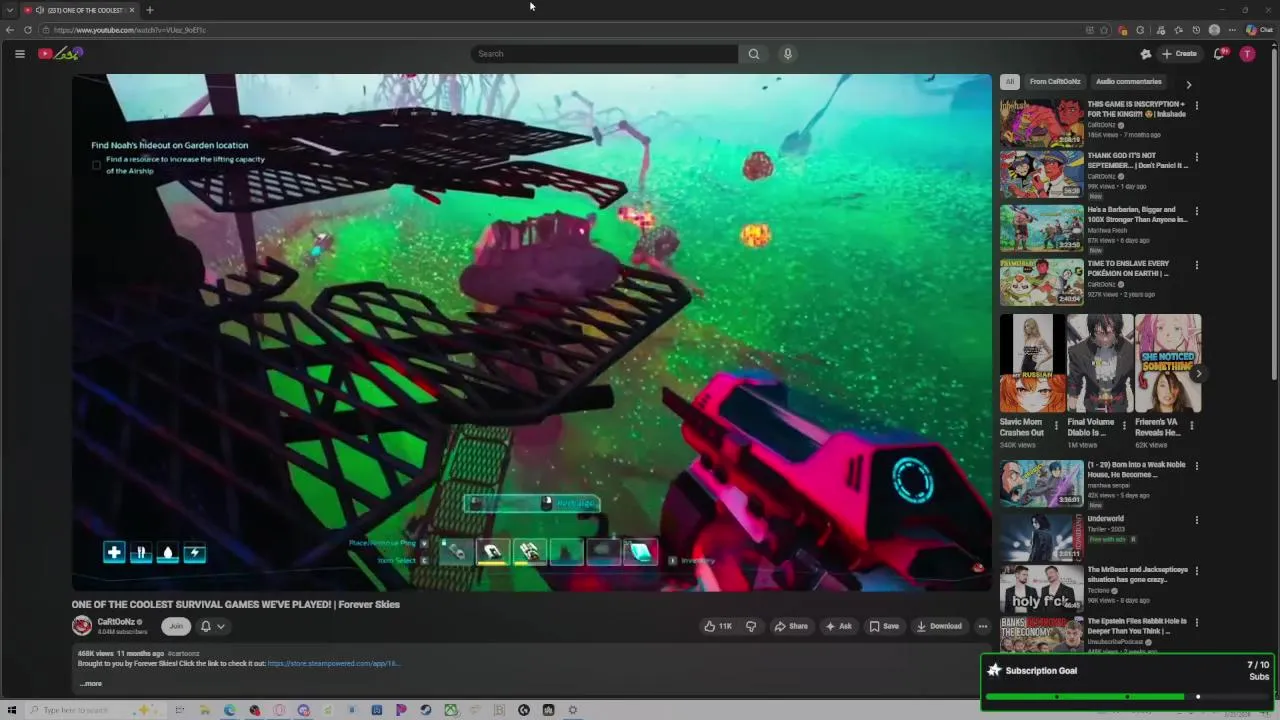
Task: Dislike the video with thumbs down
Action: click(x=751, y=626)
